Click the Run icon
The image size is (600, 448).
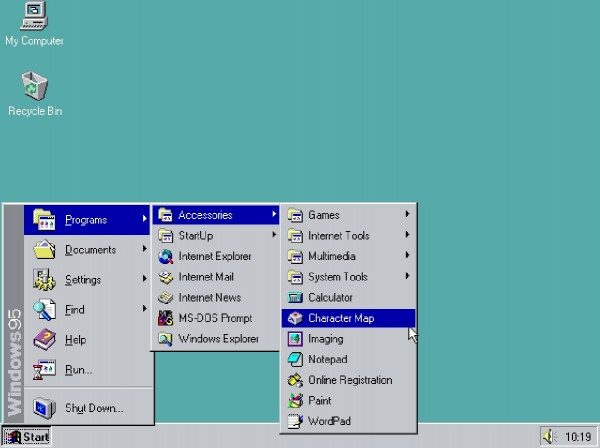click(44, 370)
